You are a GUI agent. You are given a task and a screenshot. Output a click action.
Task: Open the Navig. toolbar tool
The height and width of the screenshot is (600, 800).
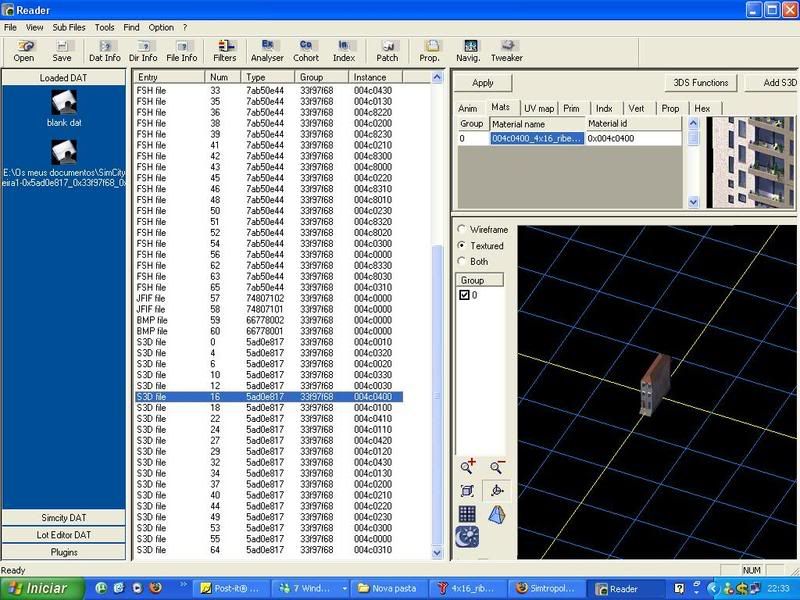pyautogui.click(x=468, y=51)
